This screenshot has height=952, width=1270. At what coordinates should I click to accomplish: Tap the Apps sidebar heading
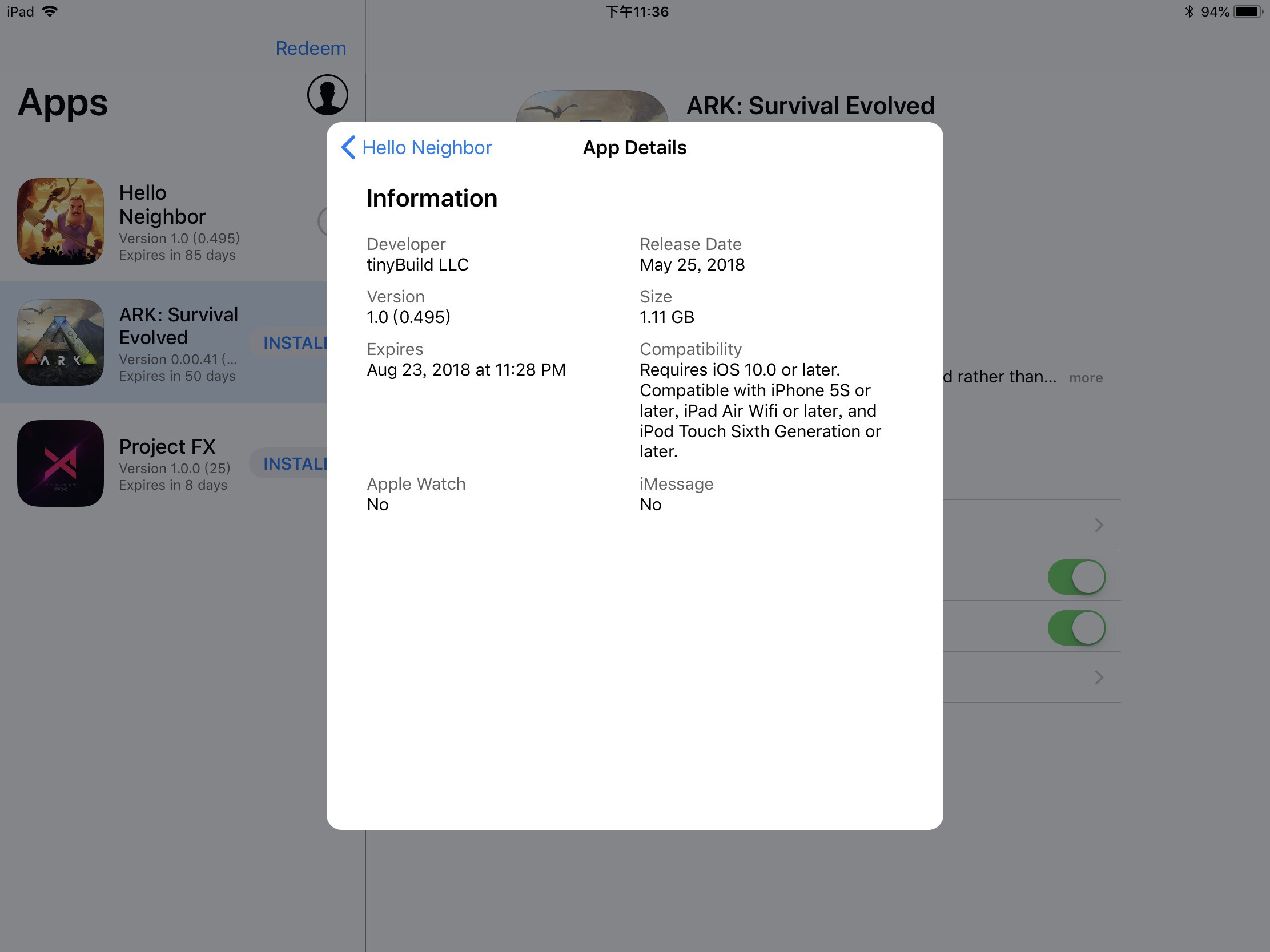(x=63, y=103)
